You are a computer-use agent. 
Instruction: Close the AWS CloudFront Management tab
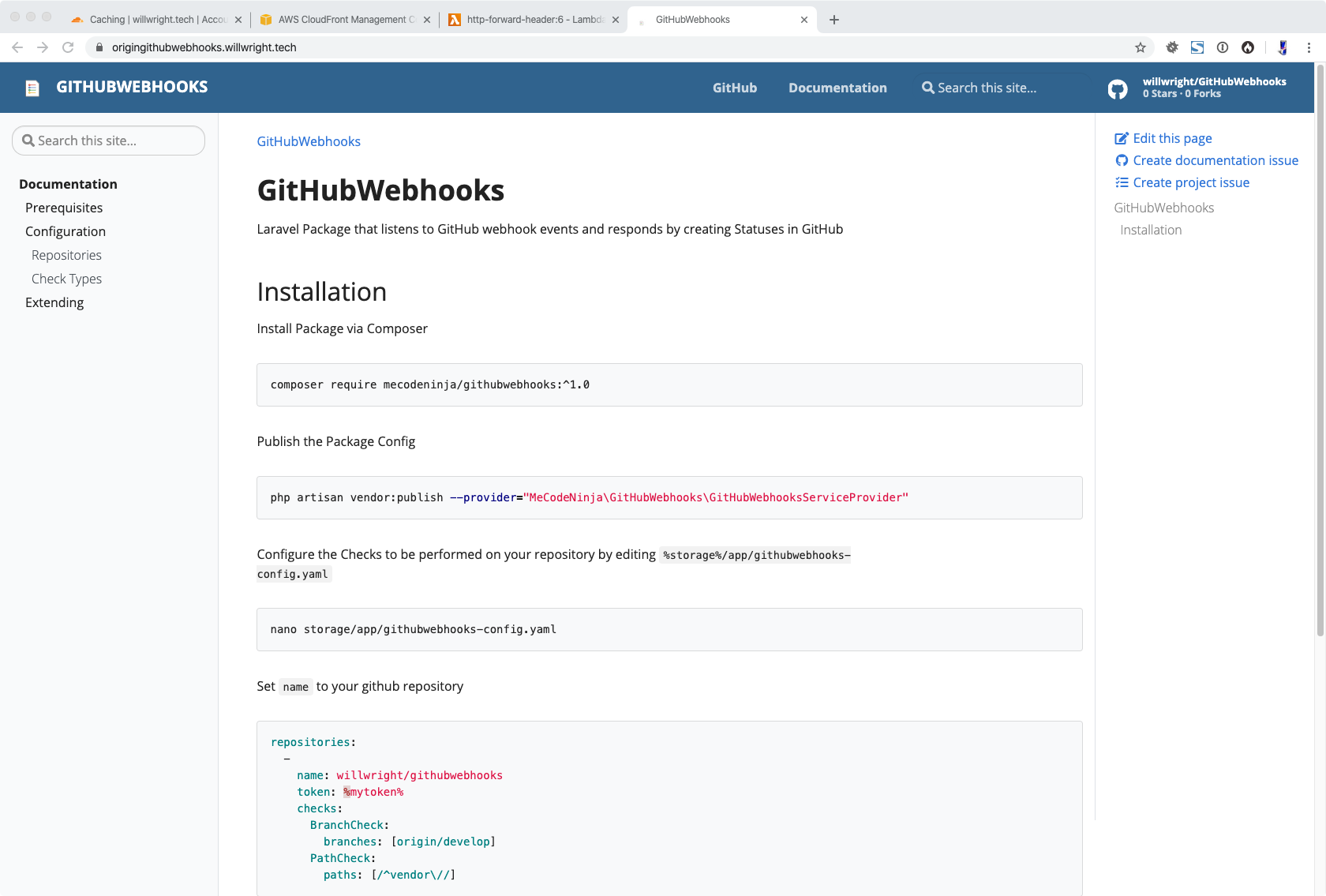[427, 20]
